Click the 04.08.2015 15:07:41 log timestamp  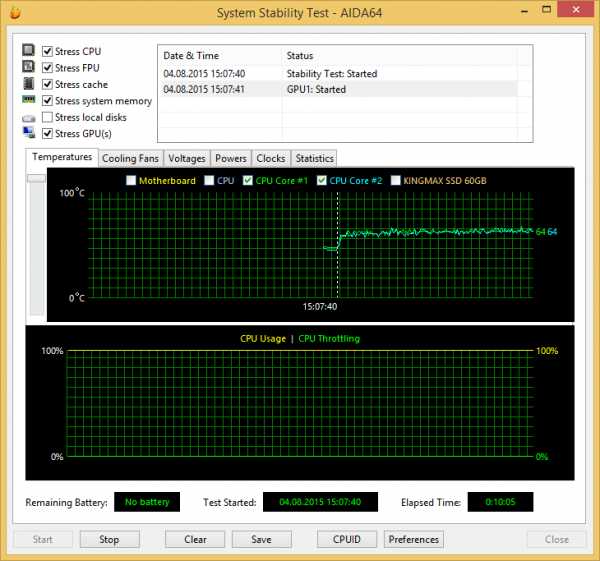(204, 89)
